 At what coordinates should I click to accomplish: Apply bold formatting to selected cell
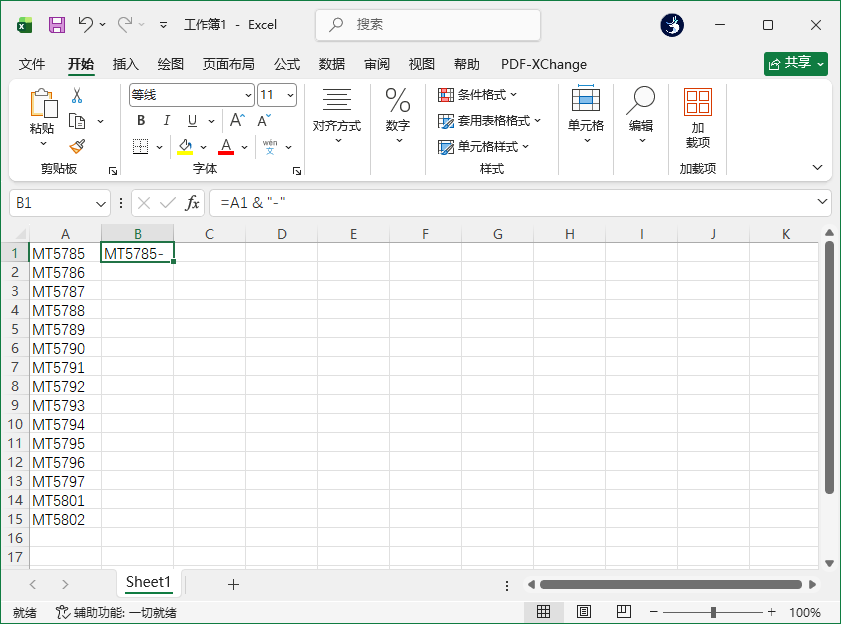140,120
